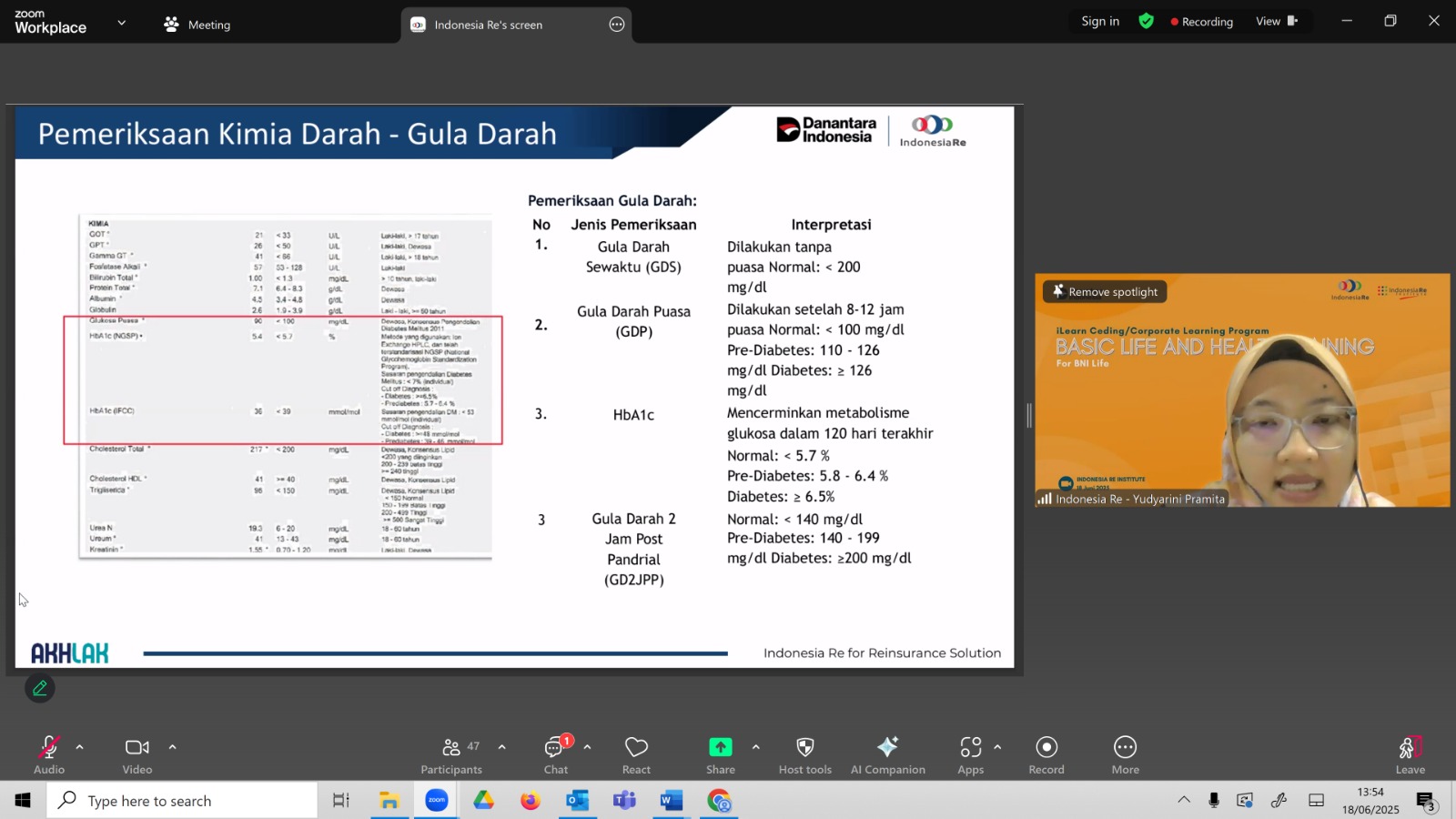Expand chat options chevron
This screenshot has height=819, width=1456.
[587, 747]
